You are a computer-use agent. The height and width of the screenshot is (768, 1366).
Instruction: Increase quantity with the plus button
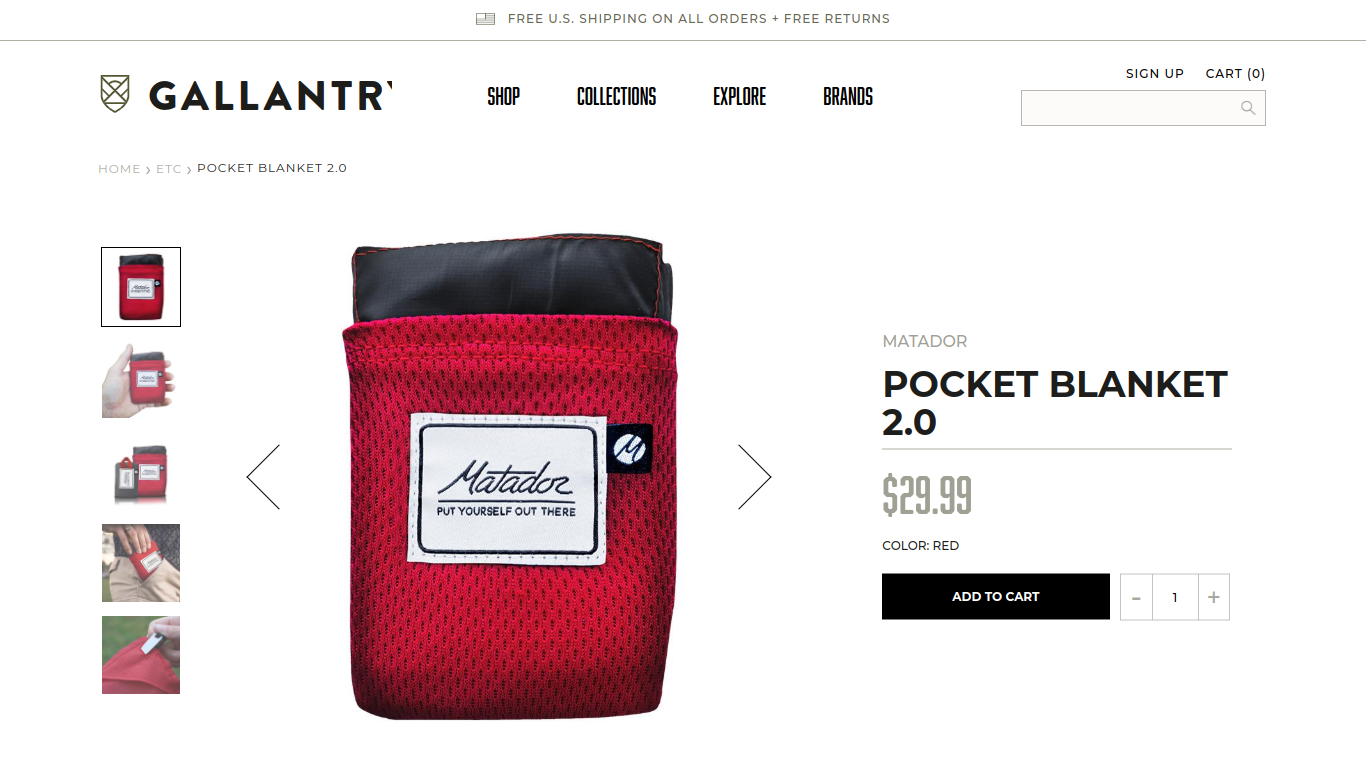pos(1213,597)
